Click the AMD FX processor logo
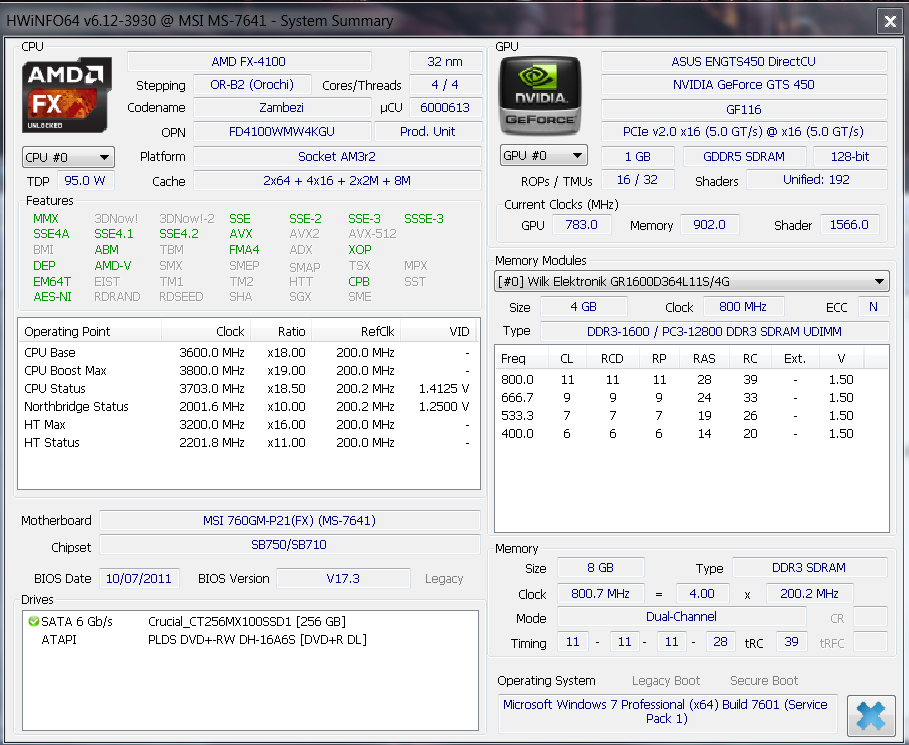Screen dimensions: 909x745 pyautogui.click(x=67, y=95)
